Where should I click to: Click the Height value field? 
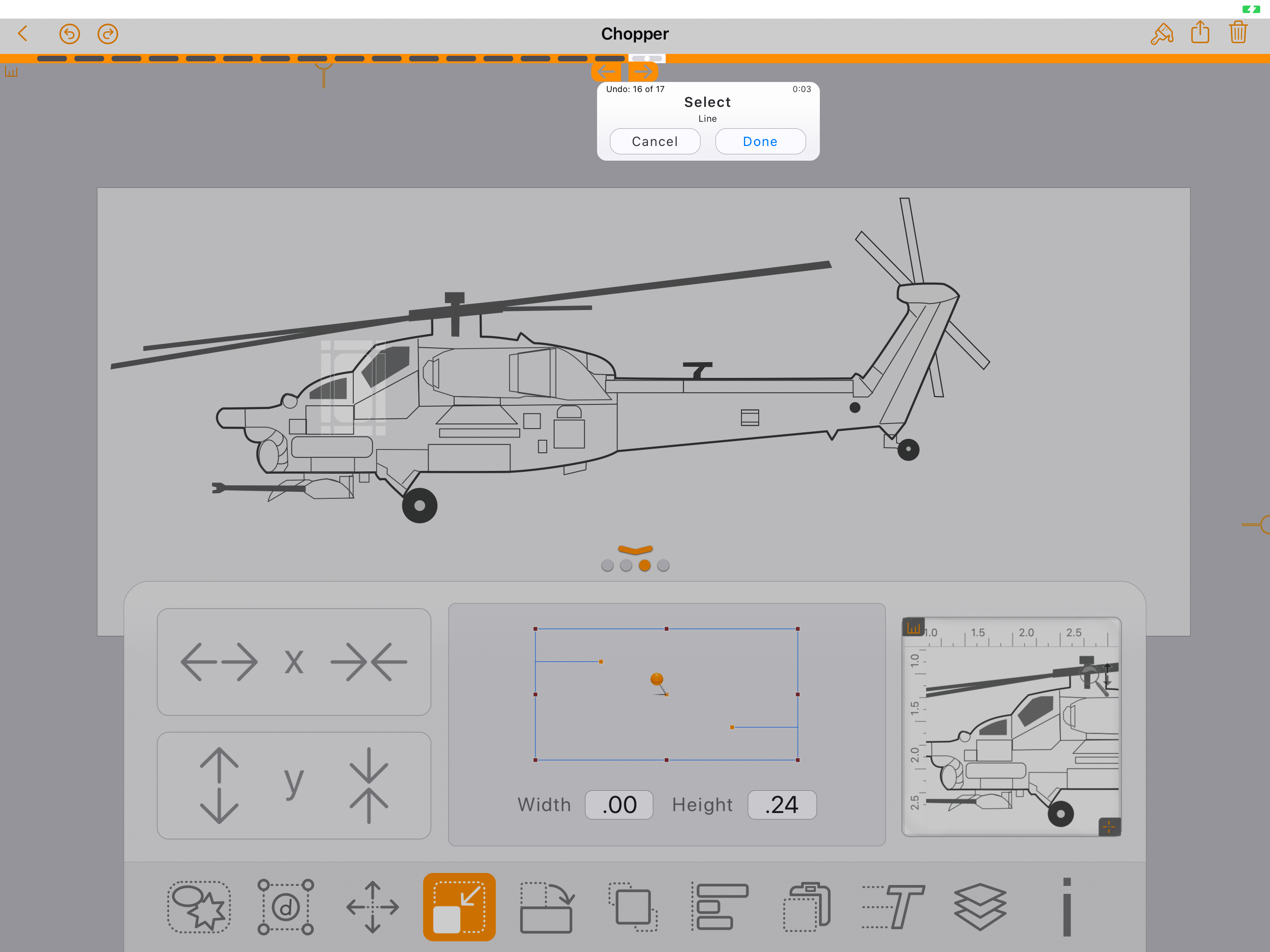(x=781, y=805)
